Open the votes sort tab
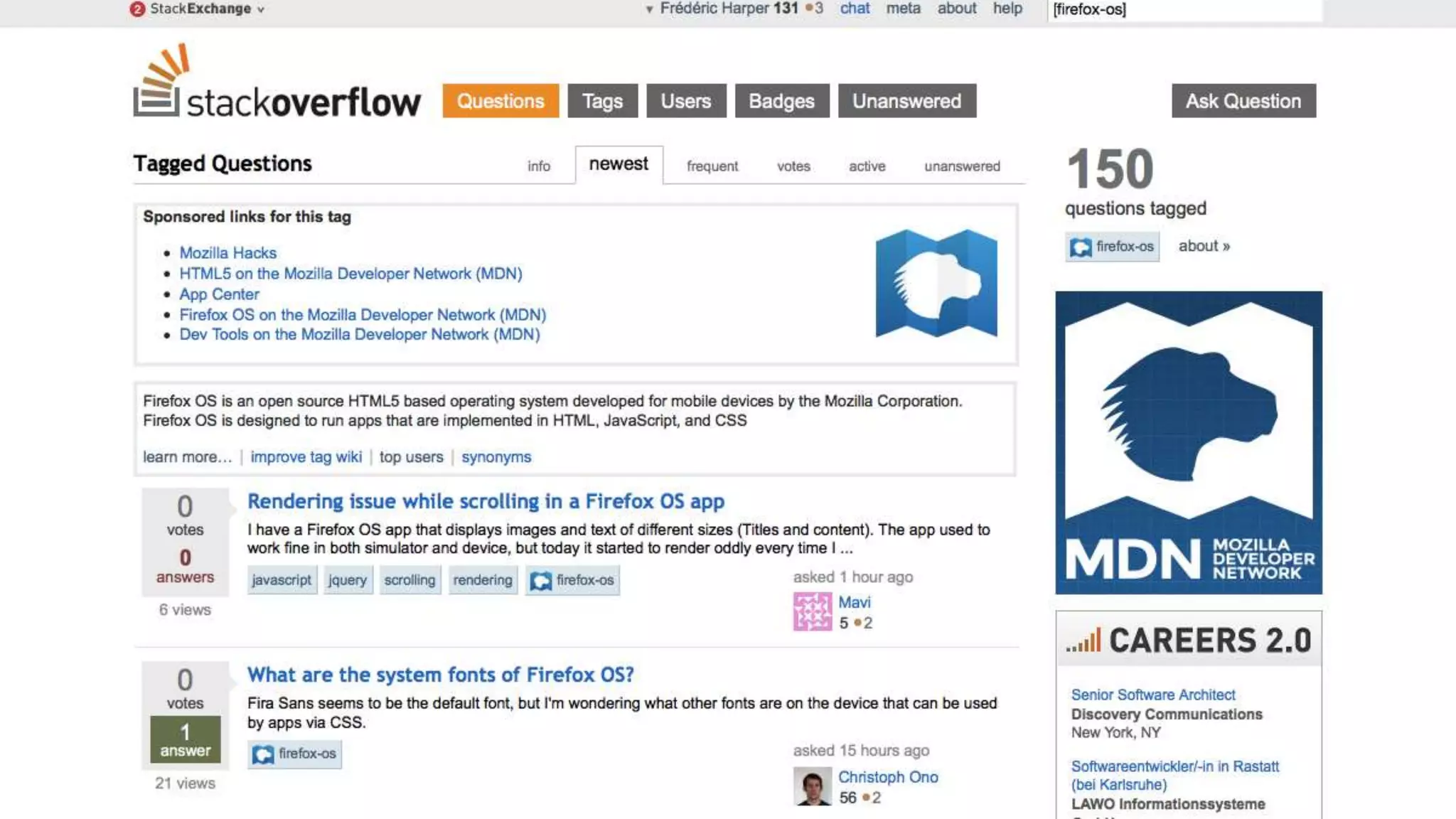 click(793, 166)
